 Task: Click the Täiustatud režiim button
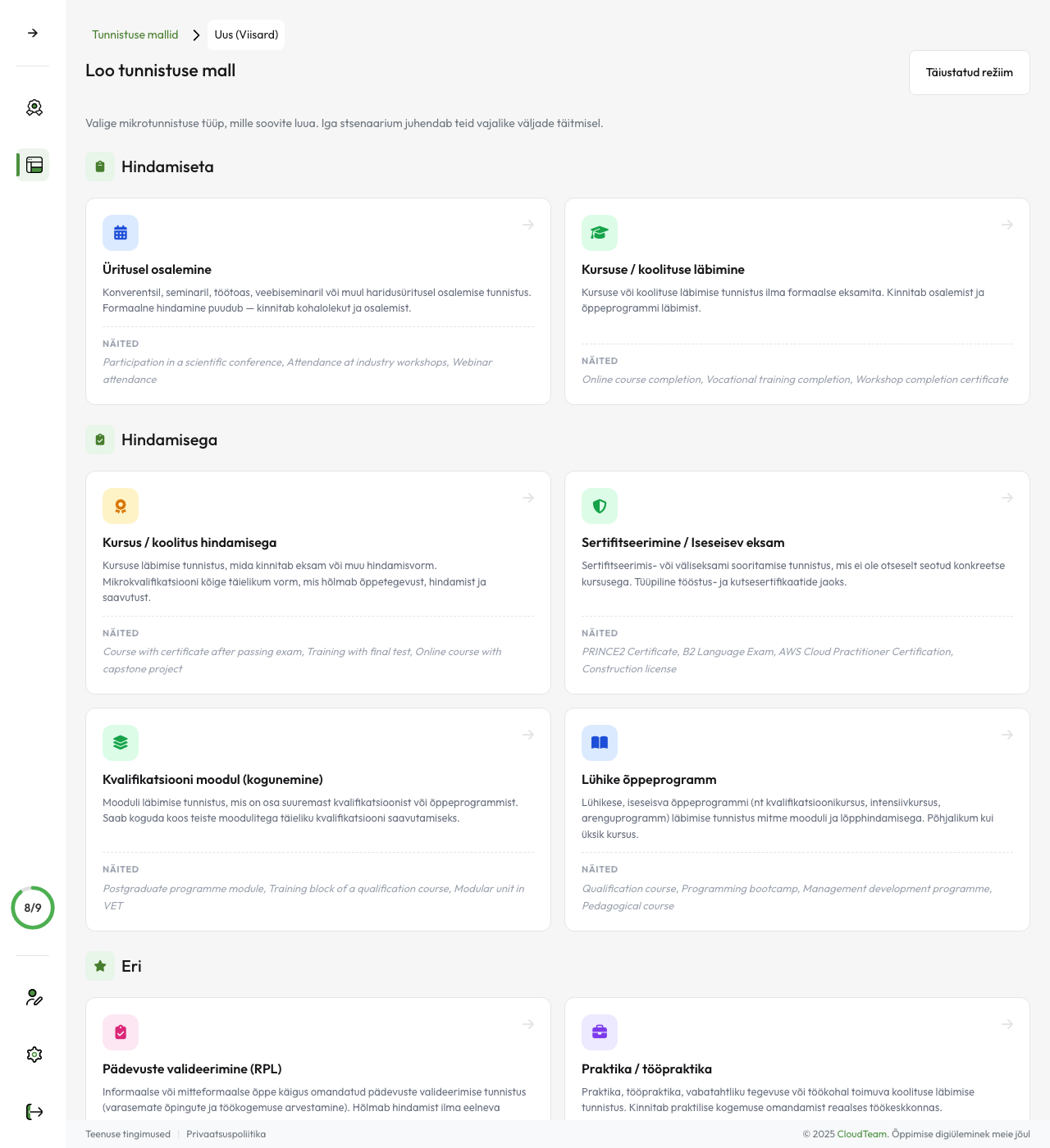coord(969,72)
